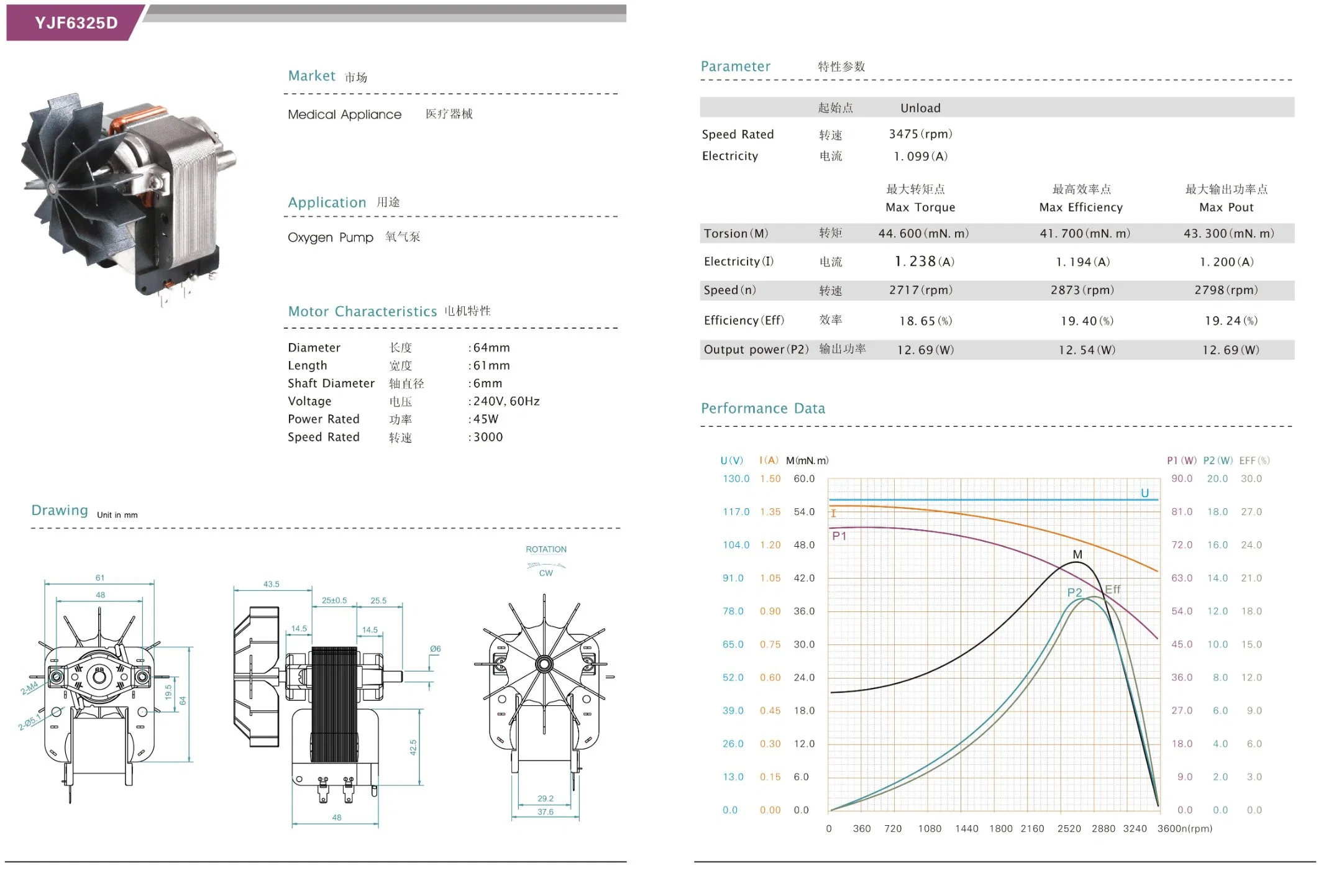Viewport: 1321px width, 896px height.
Task: Click the U(V) axis header
Action: tap(732, 460)
